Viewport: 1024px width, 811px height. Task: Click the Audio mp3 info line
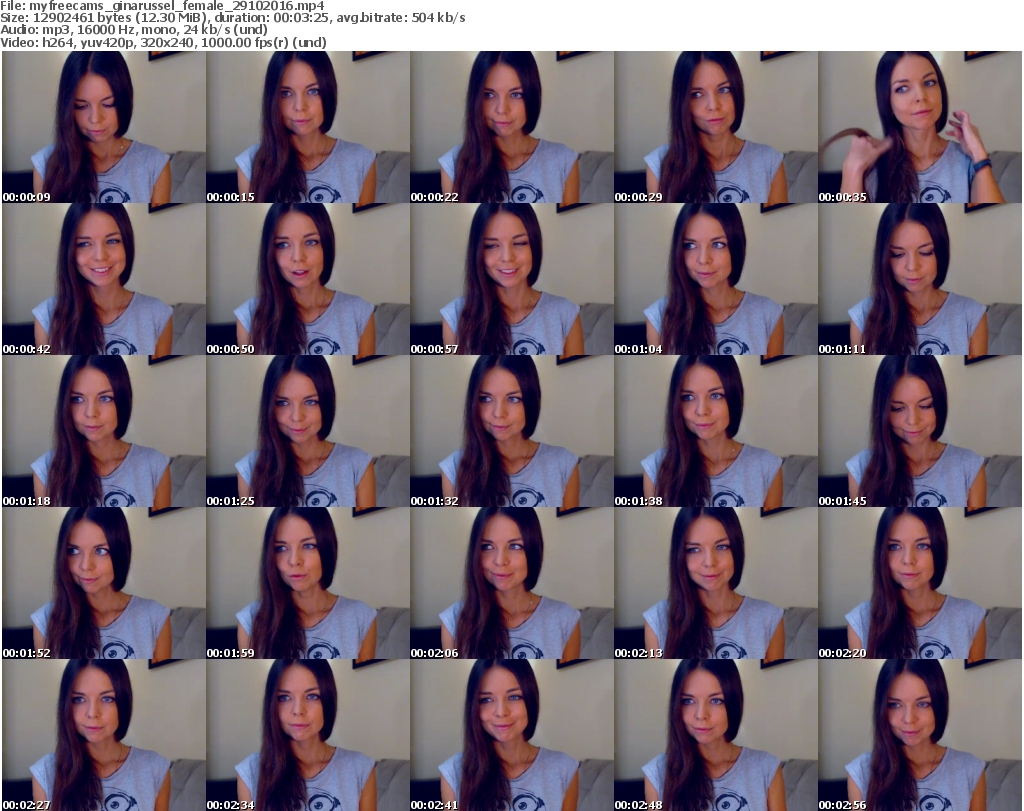(134, 30)
